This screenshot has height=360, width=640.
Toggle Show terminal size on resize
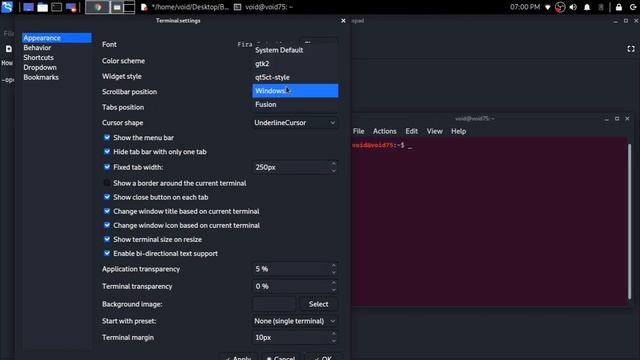[107, 239]
